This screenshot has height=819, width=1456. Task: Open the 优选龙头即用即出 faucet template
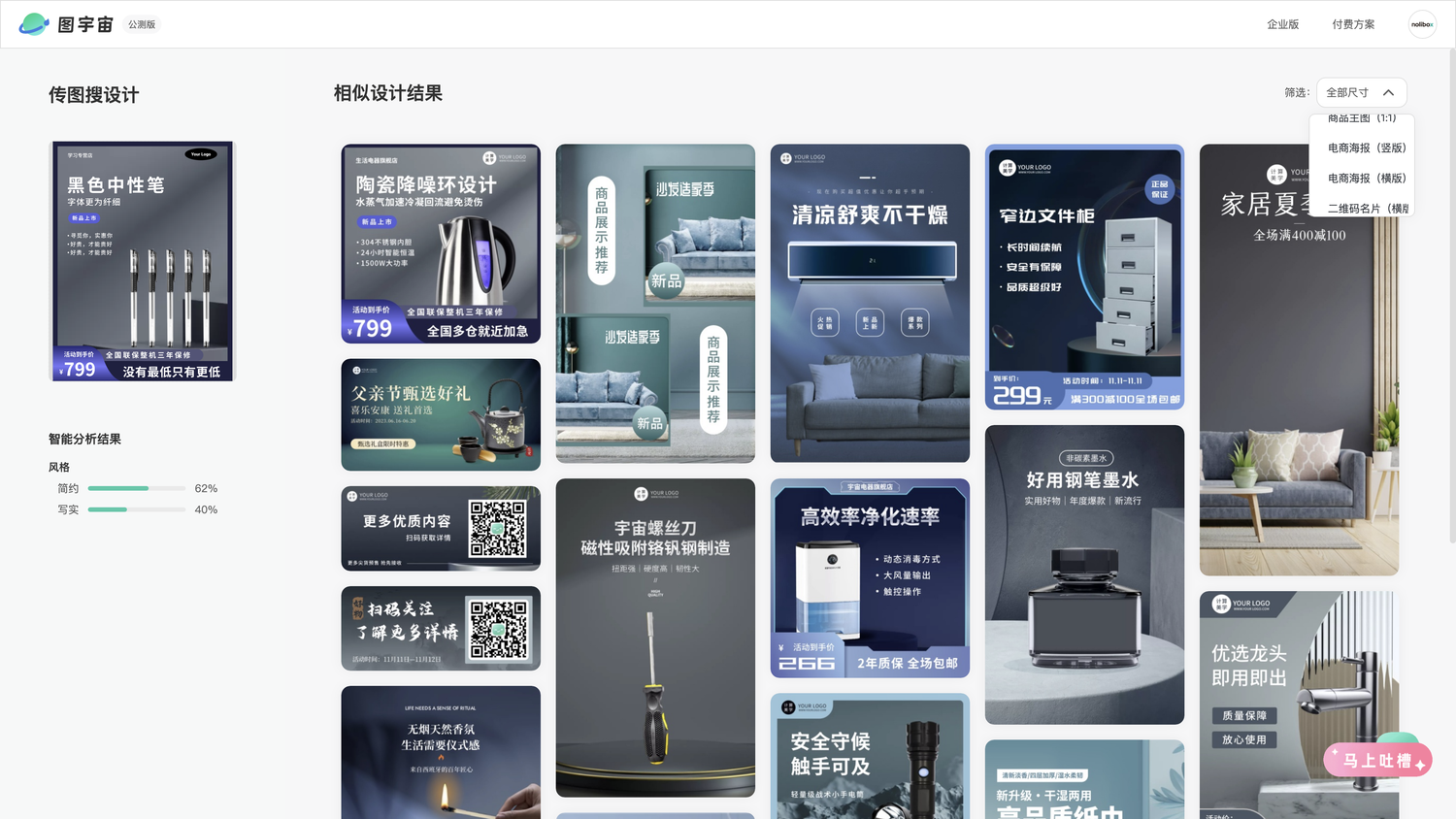(1299, 704)
